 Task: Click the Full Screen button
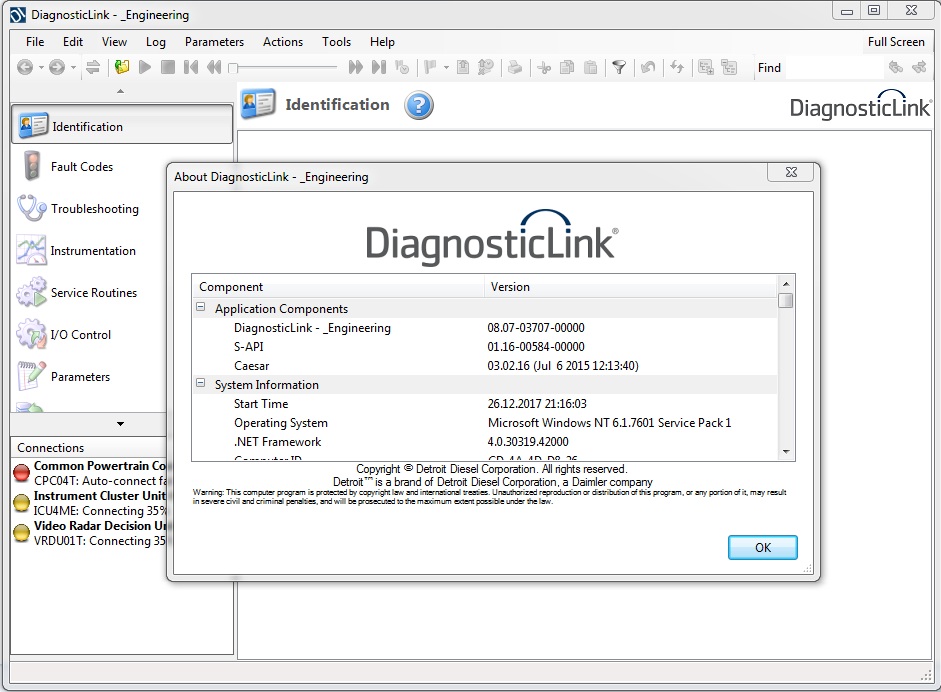tap(896, 41)
